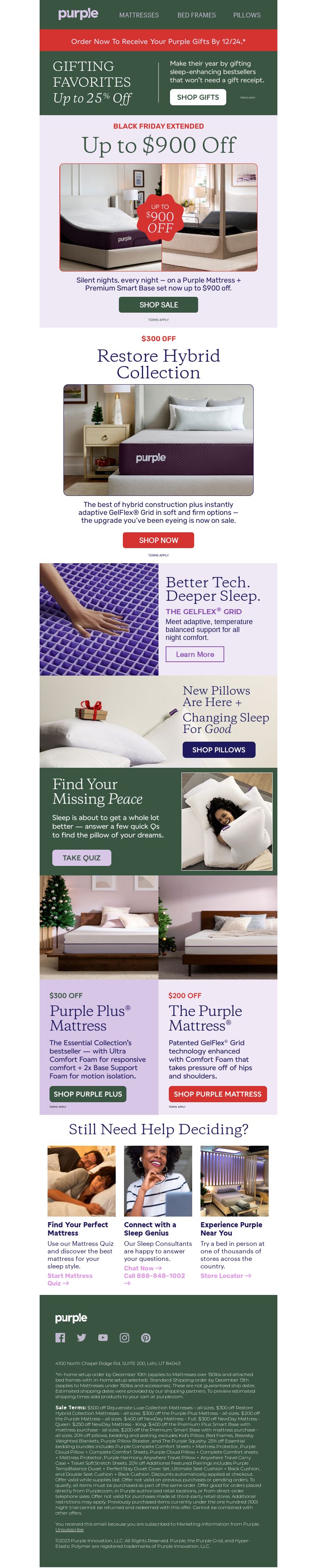Open Purple's Facebook page icon
Image resolution: width=317 pixels, height=1568 pixels.
click(x=60, y=1337)
